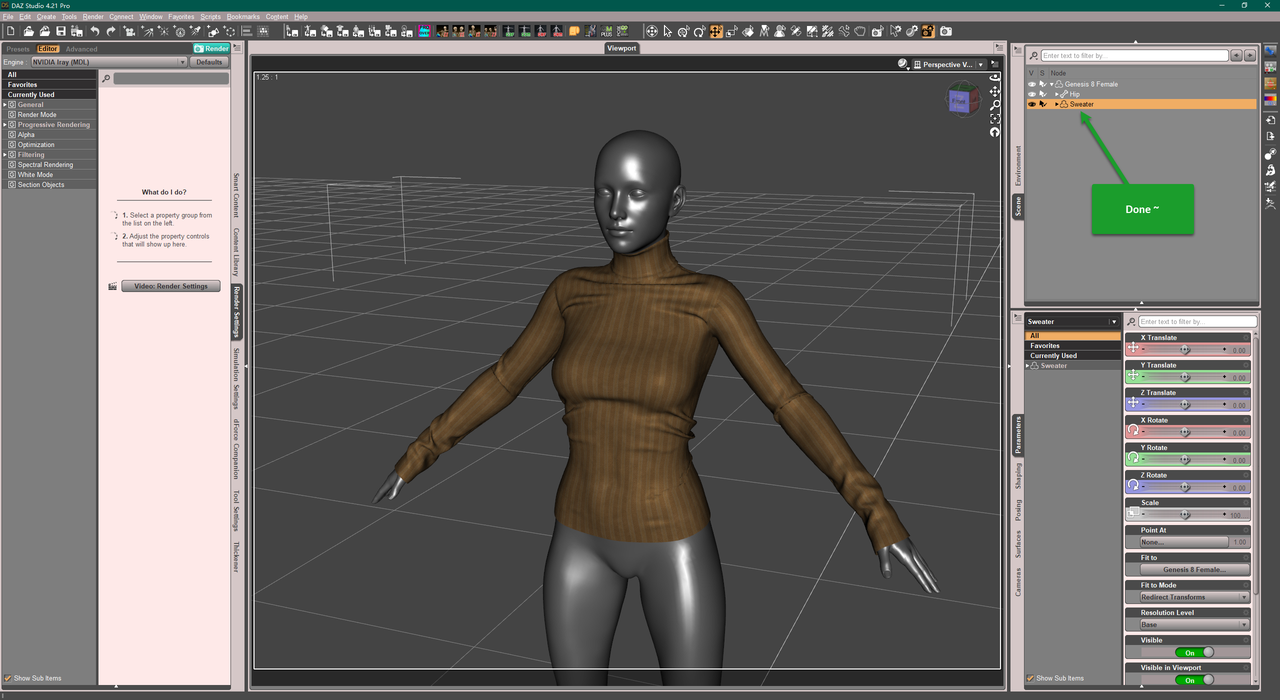This screenshot has height=700, width=1280.
Task: Click Video: Render Settings button
Action: click(171, 286)
